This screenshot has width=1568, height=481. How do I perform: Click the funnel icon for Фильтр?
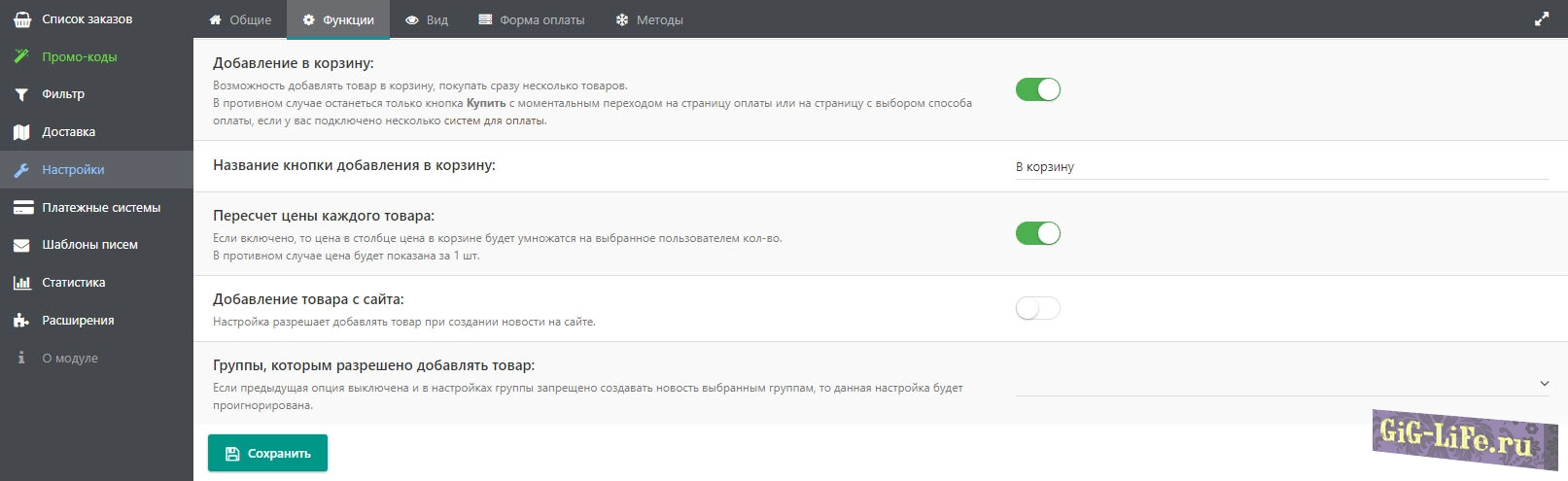[21, 94]
